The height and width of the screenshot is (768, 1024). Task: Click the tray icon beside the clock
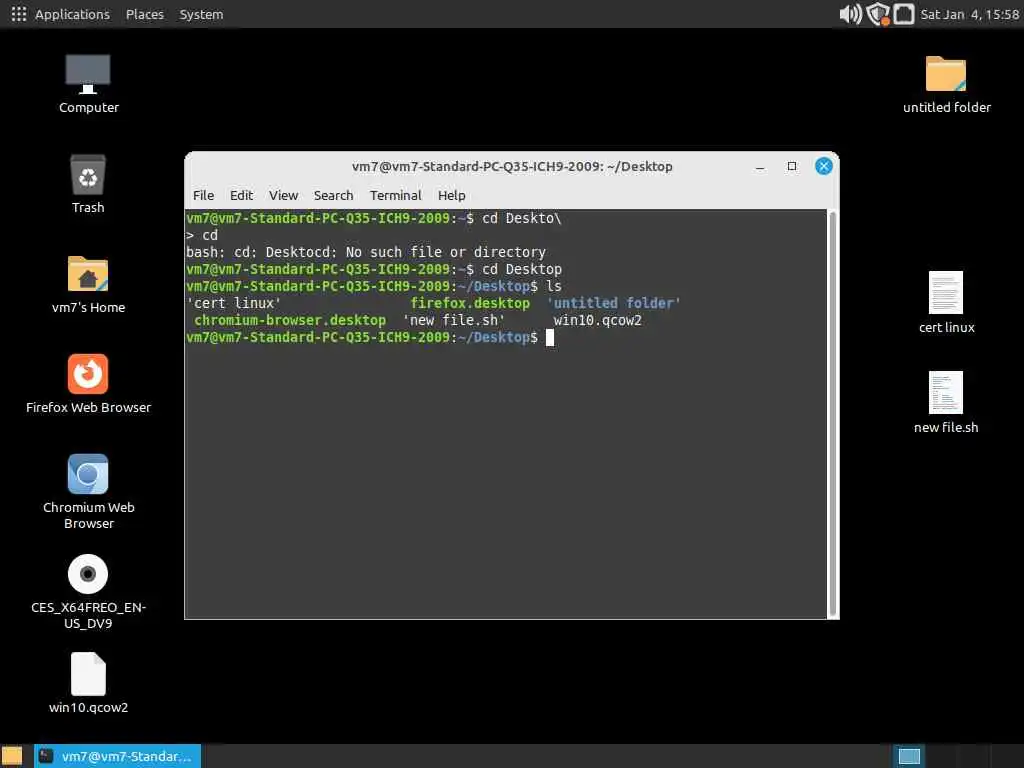coord(904,14)
